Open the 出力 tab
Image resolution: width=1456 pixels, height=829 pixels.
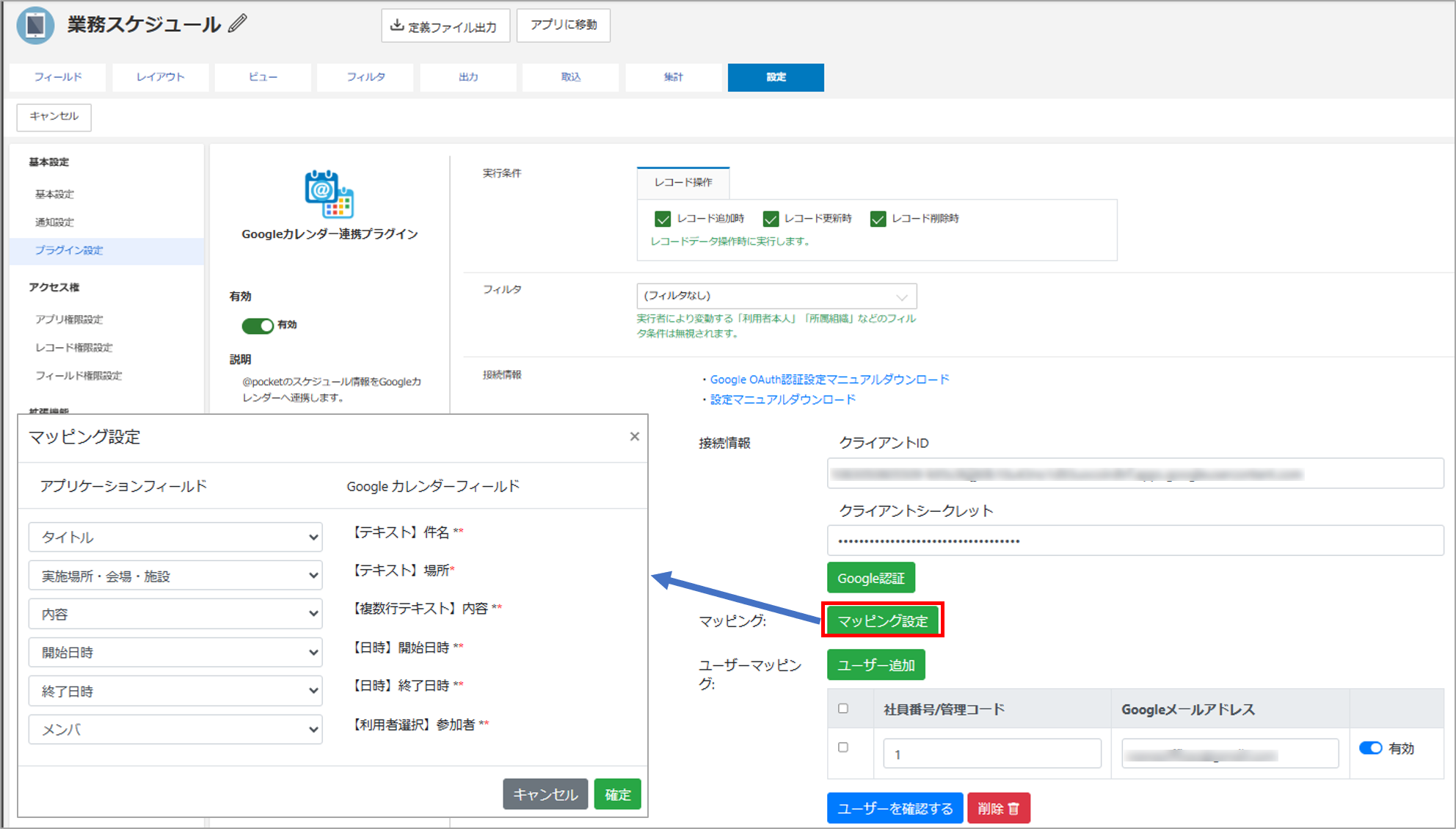[x=468, y=77]
